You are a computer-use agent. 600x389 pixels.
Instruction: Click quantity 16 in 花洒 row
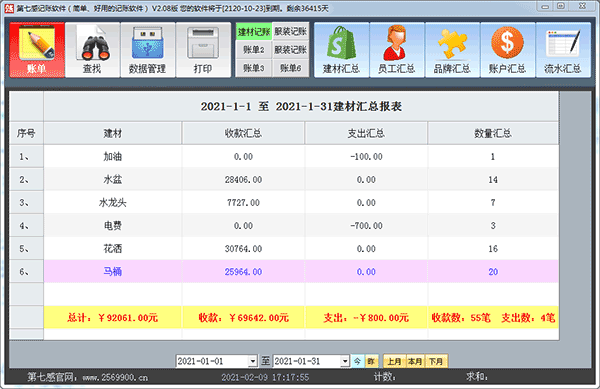pyautogui.click(x=493, y=249)
